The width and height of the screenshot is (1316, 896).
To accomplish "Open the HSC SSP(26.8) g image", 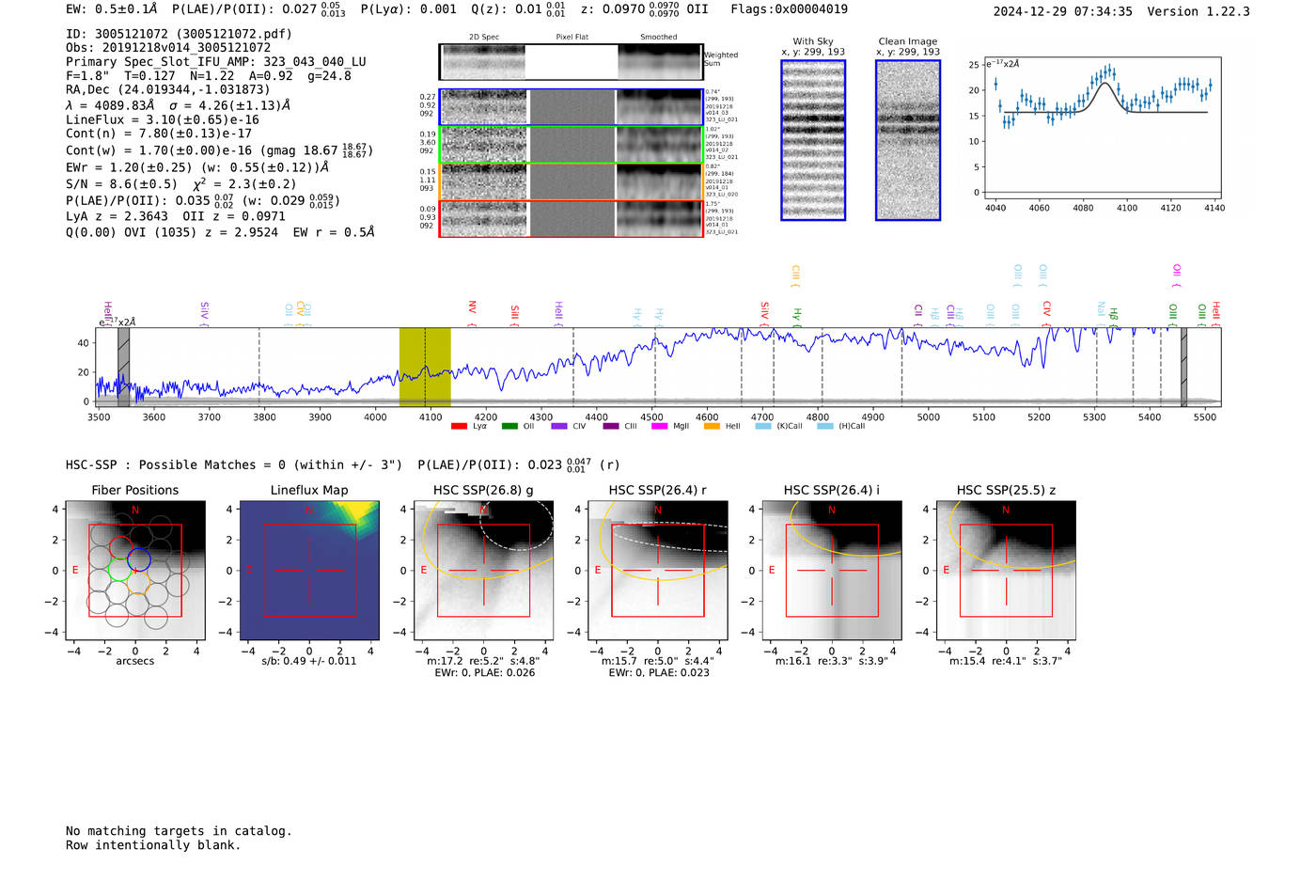I will (x=484, y=570).
